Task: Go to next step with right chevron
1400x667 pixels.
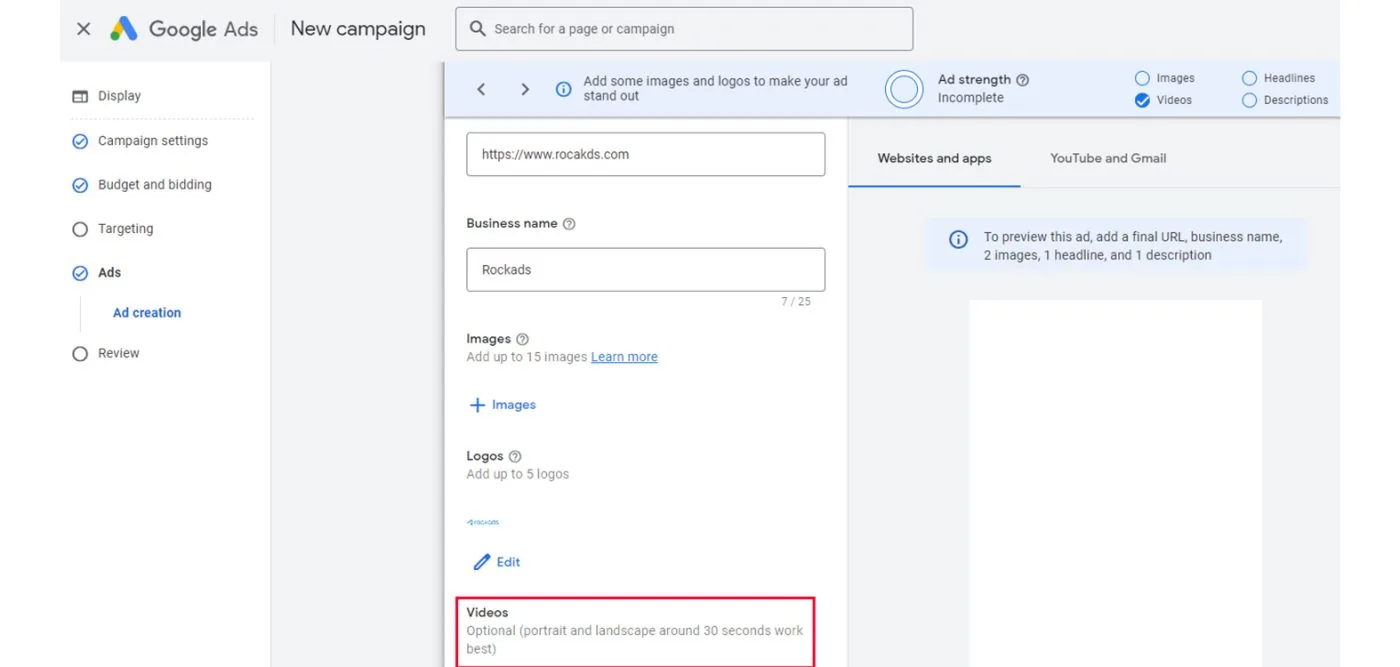Action: (525, 89)
